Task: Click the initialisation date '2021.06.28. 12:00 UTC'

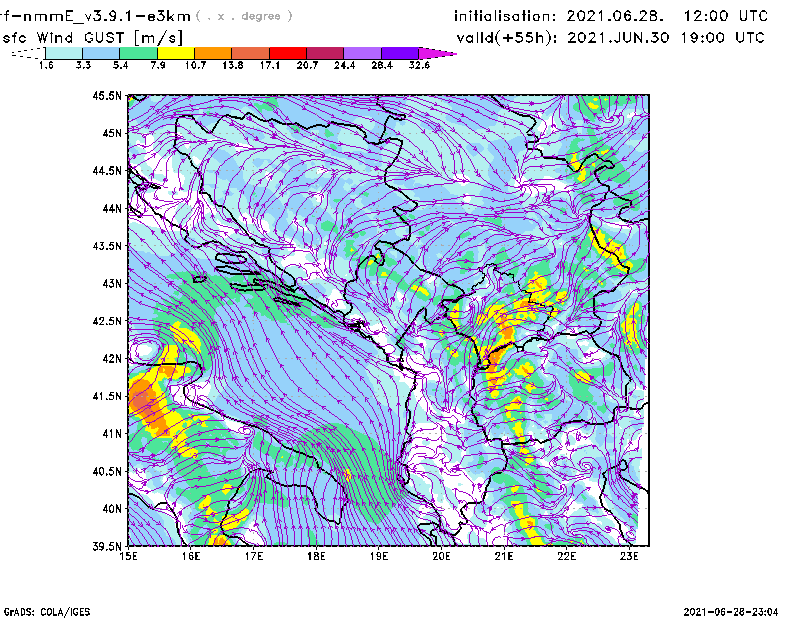Action: tap(667, 16)
